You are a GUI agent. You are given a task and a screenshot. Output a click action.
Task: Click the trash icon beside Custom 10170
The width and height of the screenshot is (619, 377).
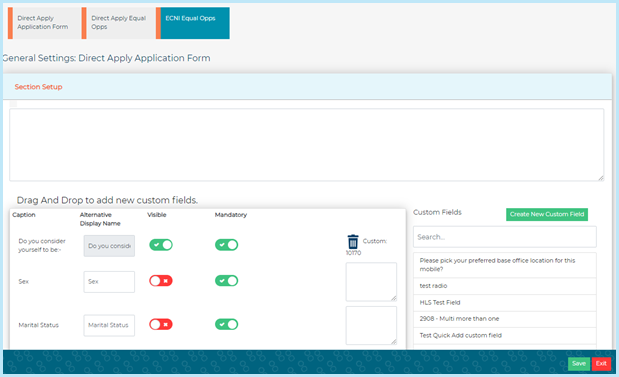coord(353,241)
